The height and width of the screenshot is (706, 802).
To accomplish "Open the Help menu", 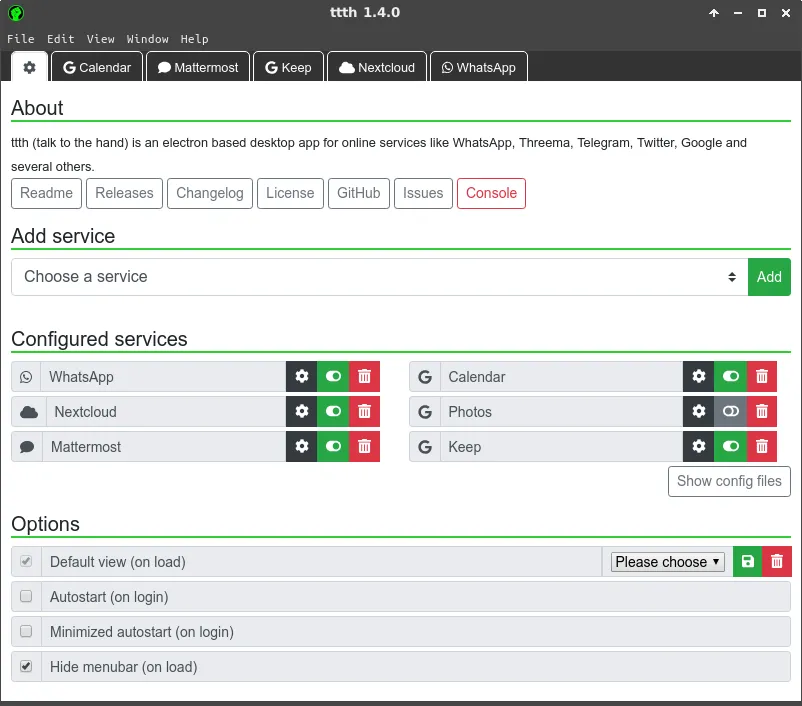I will 194,39.
